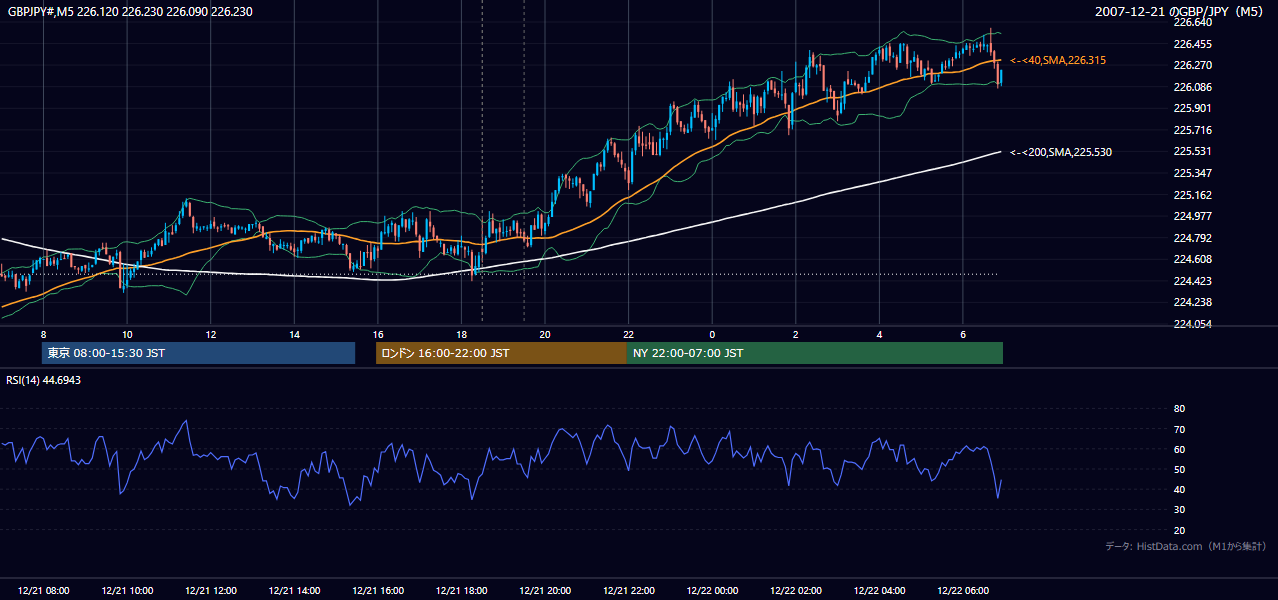The height and width of the screenshot is (600, 1278).
Task: Click the bottom time label 12/21 20:00
Action: [x=545, y=591]
